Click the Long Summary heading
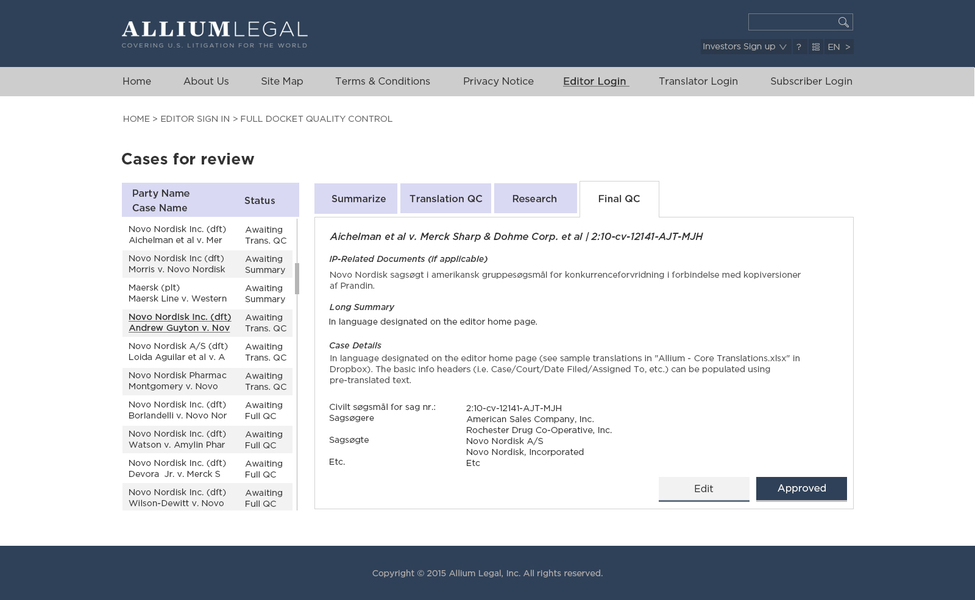The image size is (975, 600). click(x=361, y=307)
